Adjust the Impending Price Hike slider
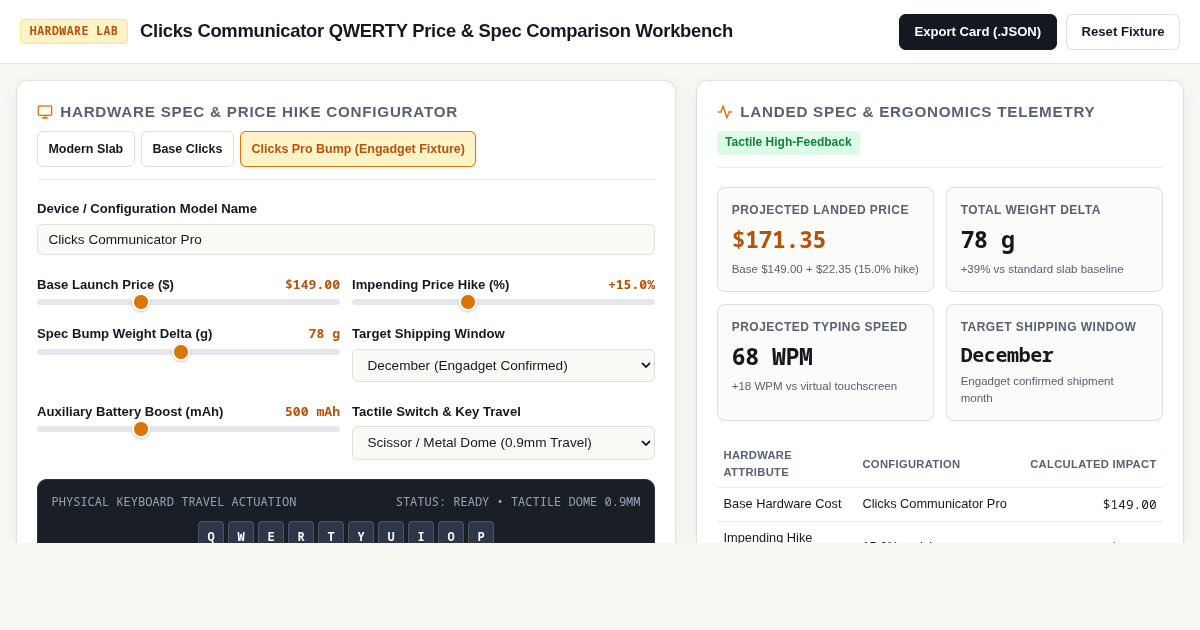1200x630 pixels. pyautogui.click(x=503, y=302)
